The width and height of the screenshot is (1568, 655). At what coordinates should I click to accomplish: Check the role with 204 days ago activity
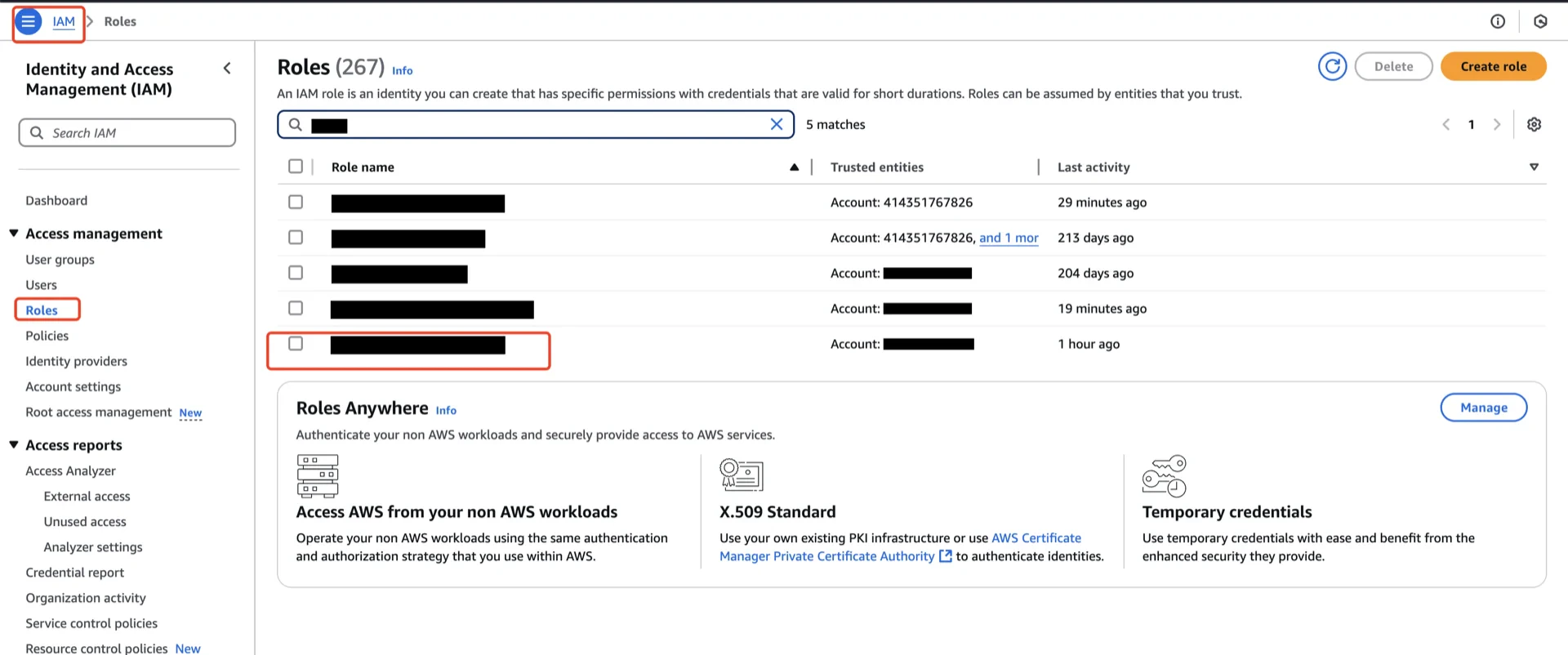[x=296, y=273]
